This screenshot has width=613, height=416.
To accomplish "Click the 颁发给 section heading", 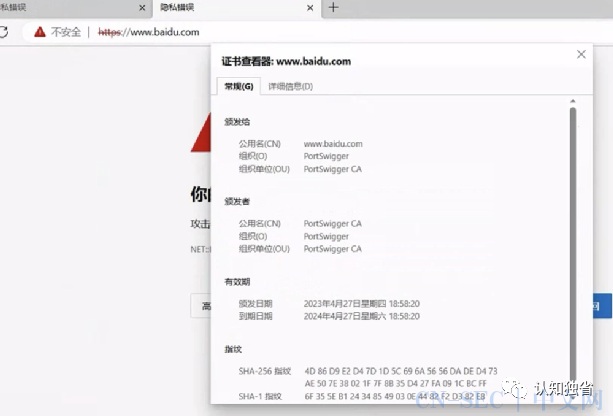I will click(x=237, y=122).
